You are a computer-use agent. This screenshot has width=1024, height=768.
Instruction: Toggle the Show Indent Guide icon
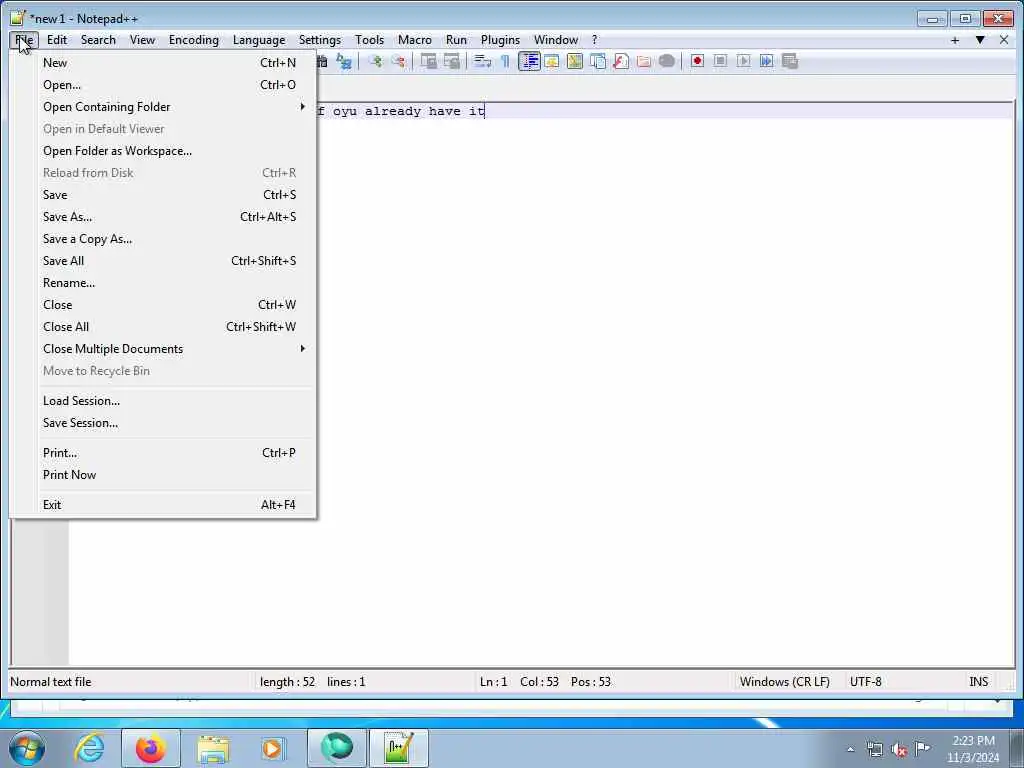click(x=529, y=61)
